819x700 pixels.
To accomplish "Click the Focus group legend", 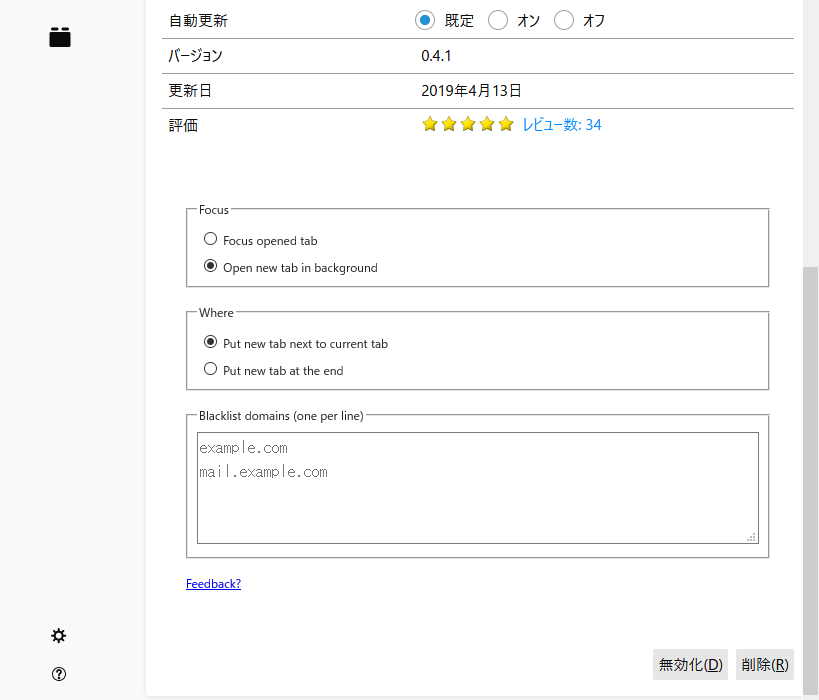I will (214, 210).
